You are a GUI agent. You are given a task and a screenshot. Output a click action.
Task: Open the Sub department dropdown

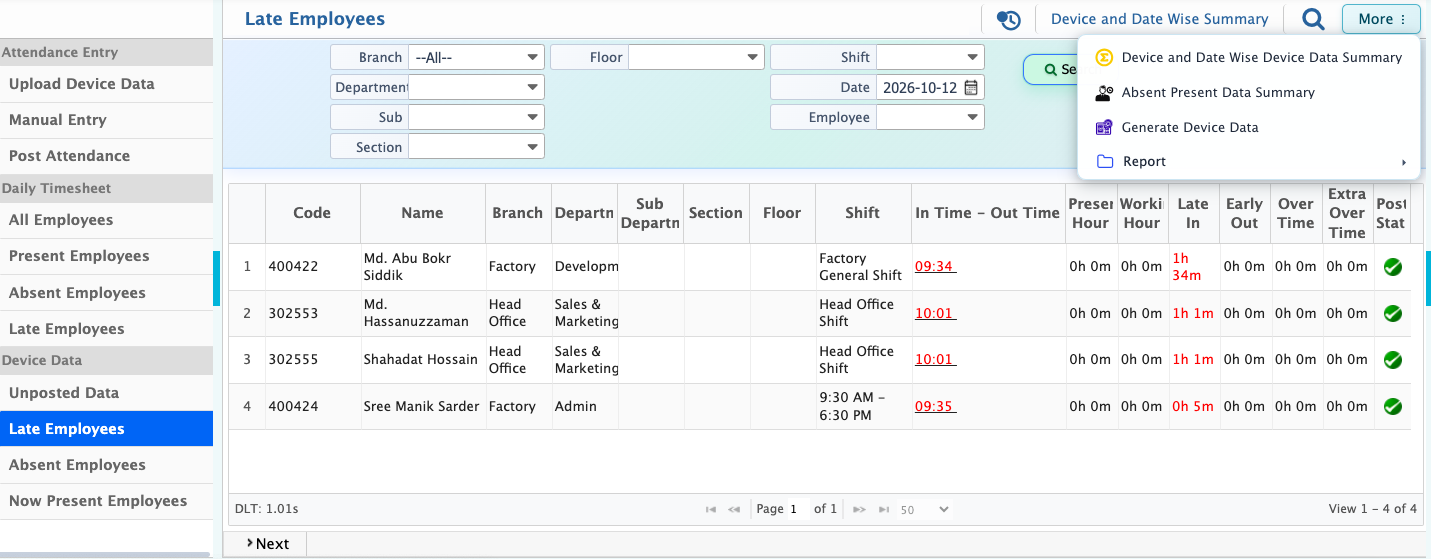[x=476, y=117]
